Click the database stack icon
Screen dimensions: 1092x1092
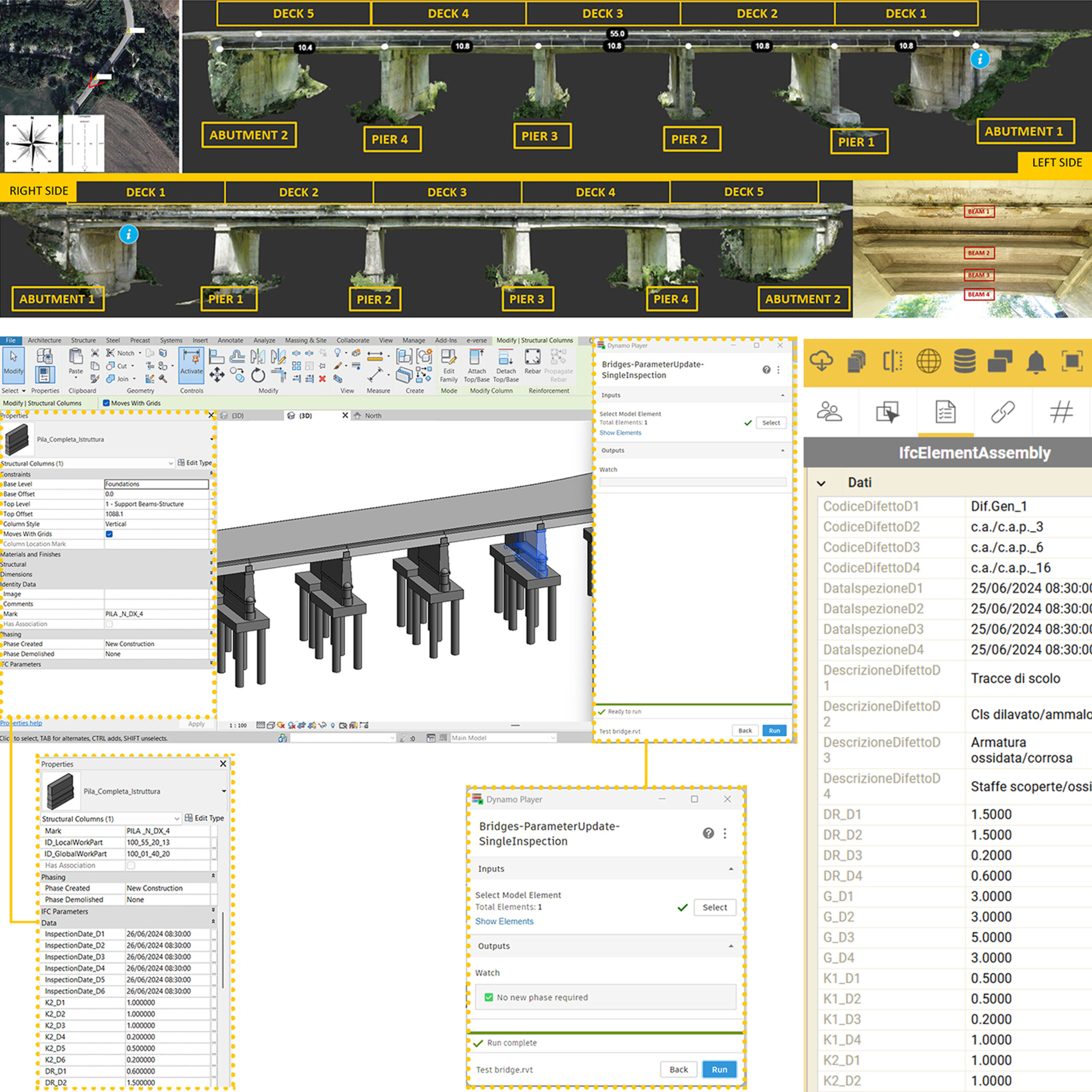(x=964, y=361)
